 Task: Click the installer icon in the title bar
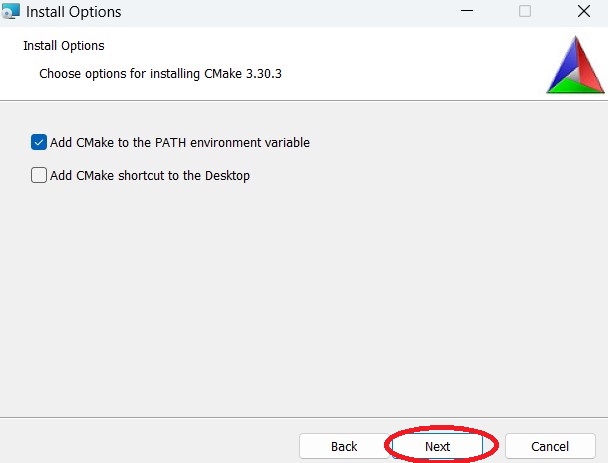(11, 12)
